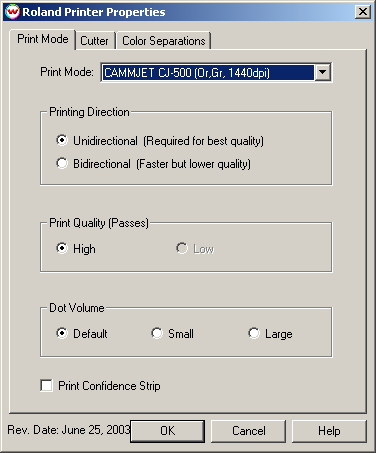Close the Roland Printer Properties dialog
Screen dimensions: 376x453
pos(363,12)
